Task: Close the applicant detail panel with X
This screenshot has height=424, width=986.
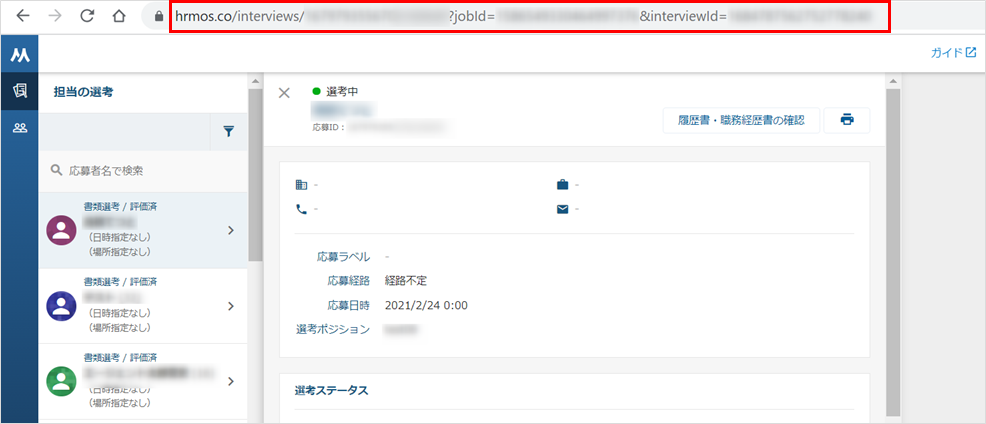Action: point(284,93)
